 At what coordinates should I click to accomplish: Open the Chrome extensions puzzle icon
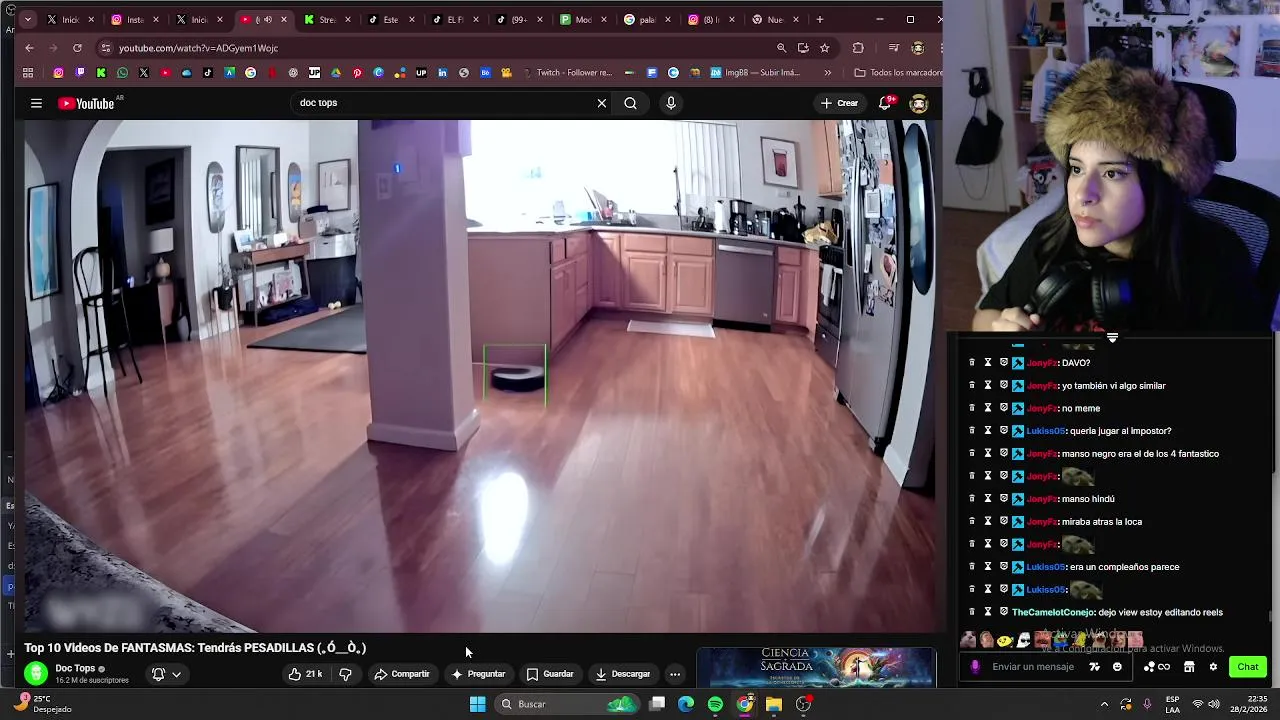[858, 48]
